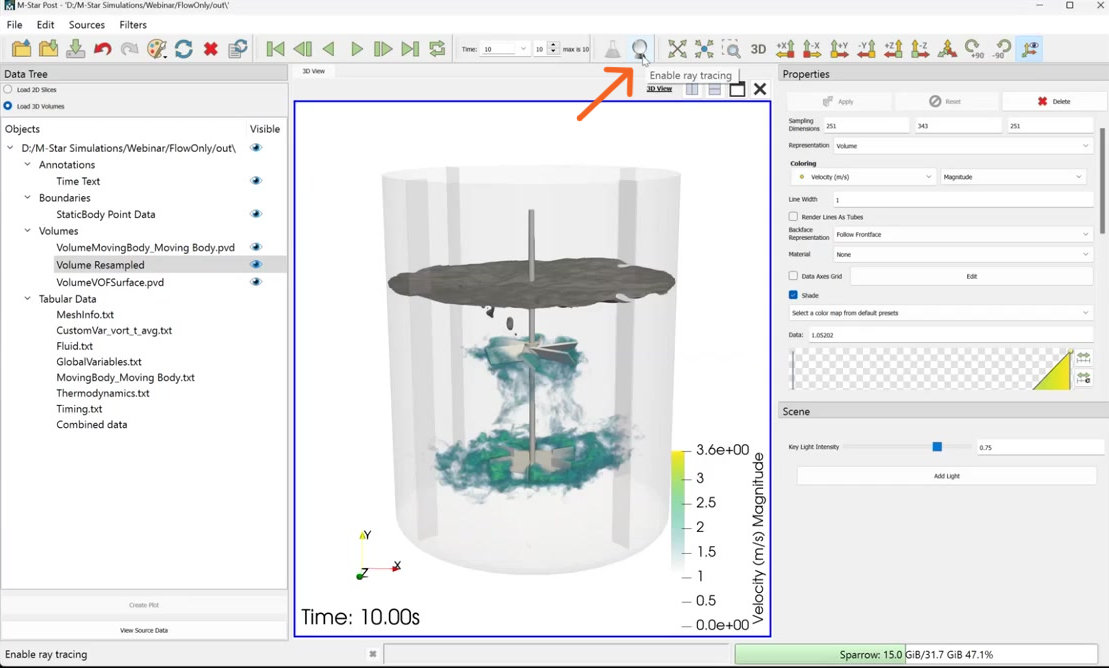Hide VolumeVOFSurface.pvd
Viewport: 1109px width, 668px height.
pos(256,282)
